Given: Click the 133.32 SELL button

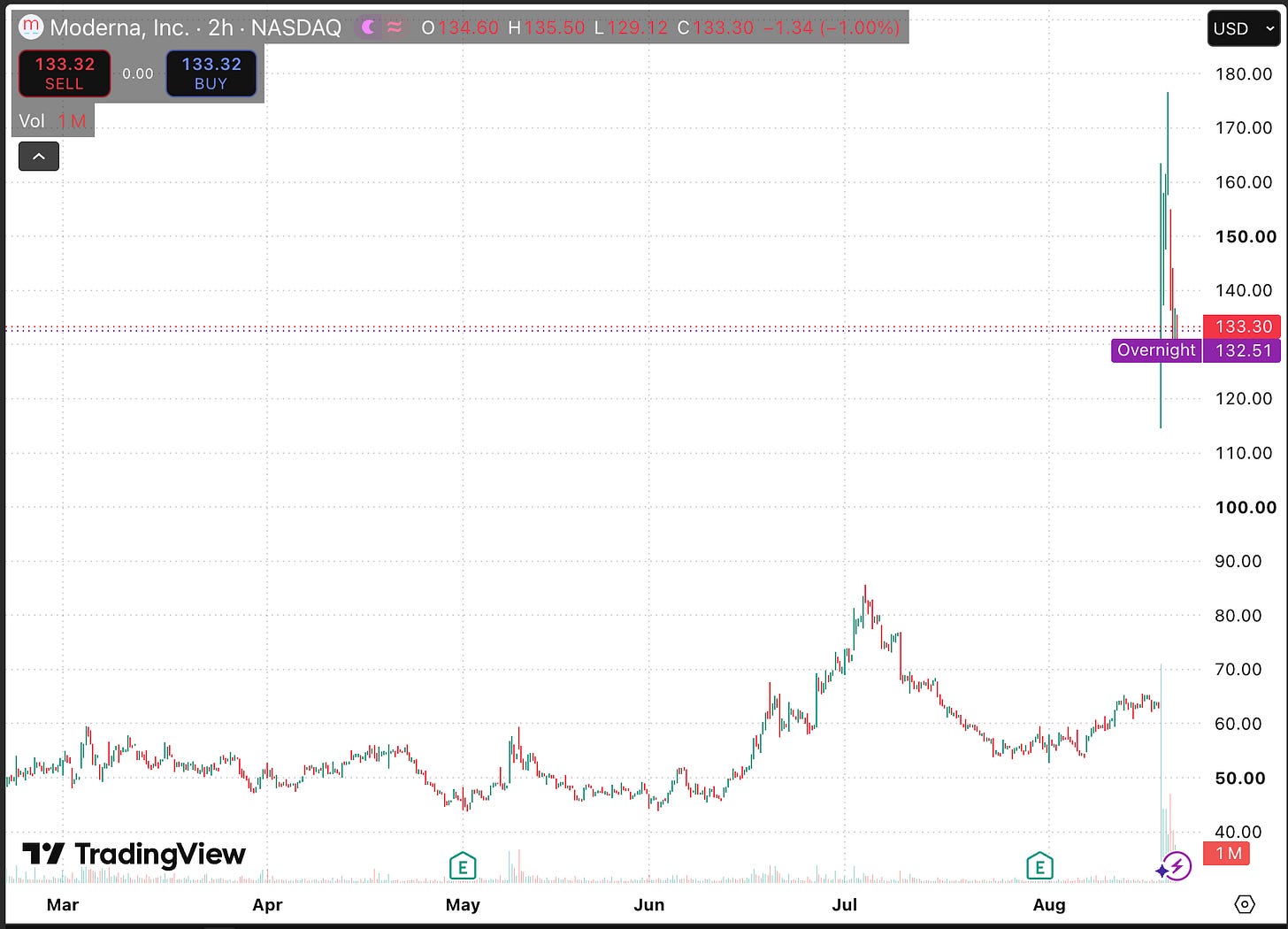Looking at the screenshot, I should pos(65,73).
